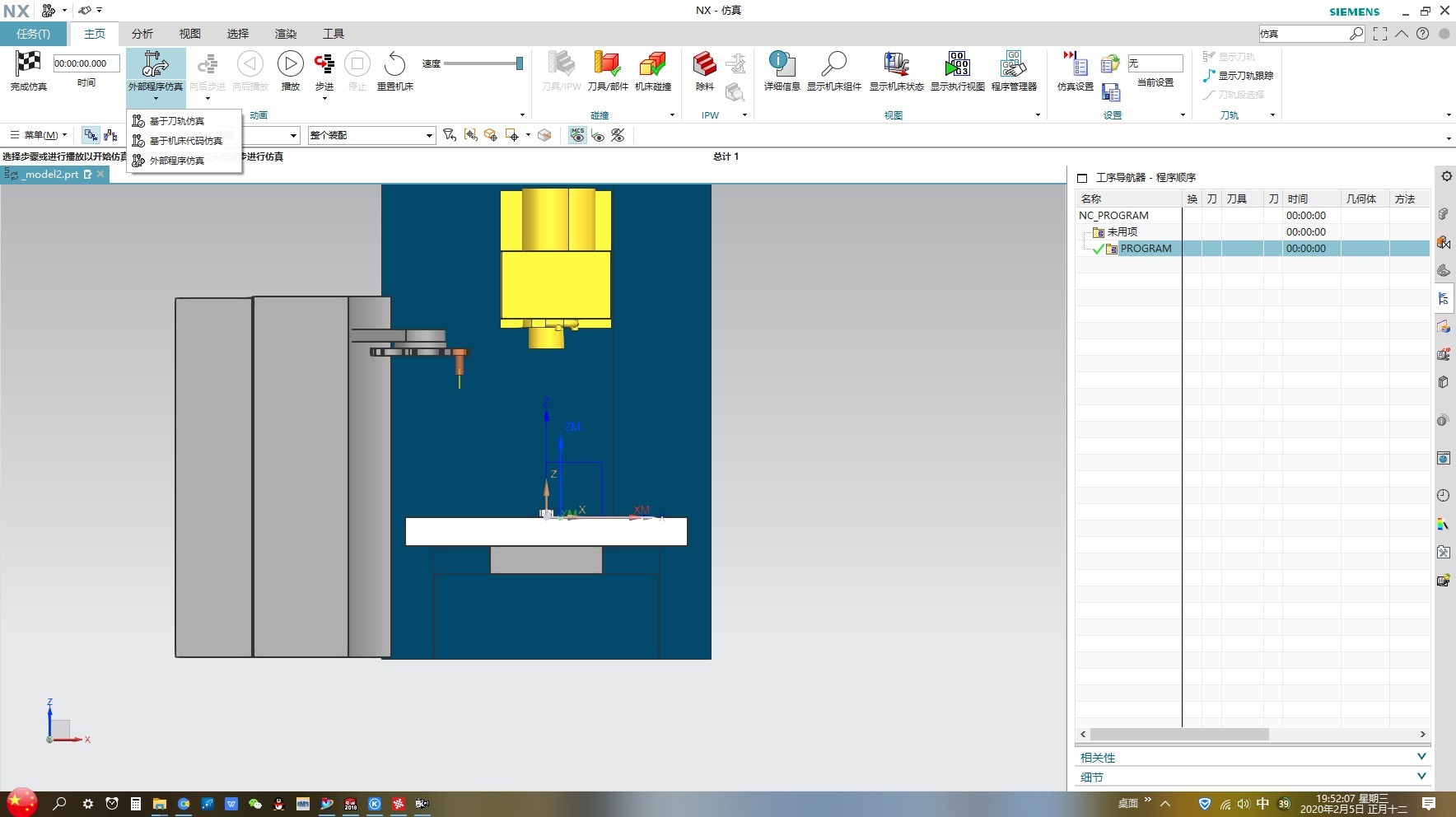1456x817 pixels.
Task: Select NC_PROGRAM root node
Action: (1113, 216)
